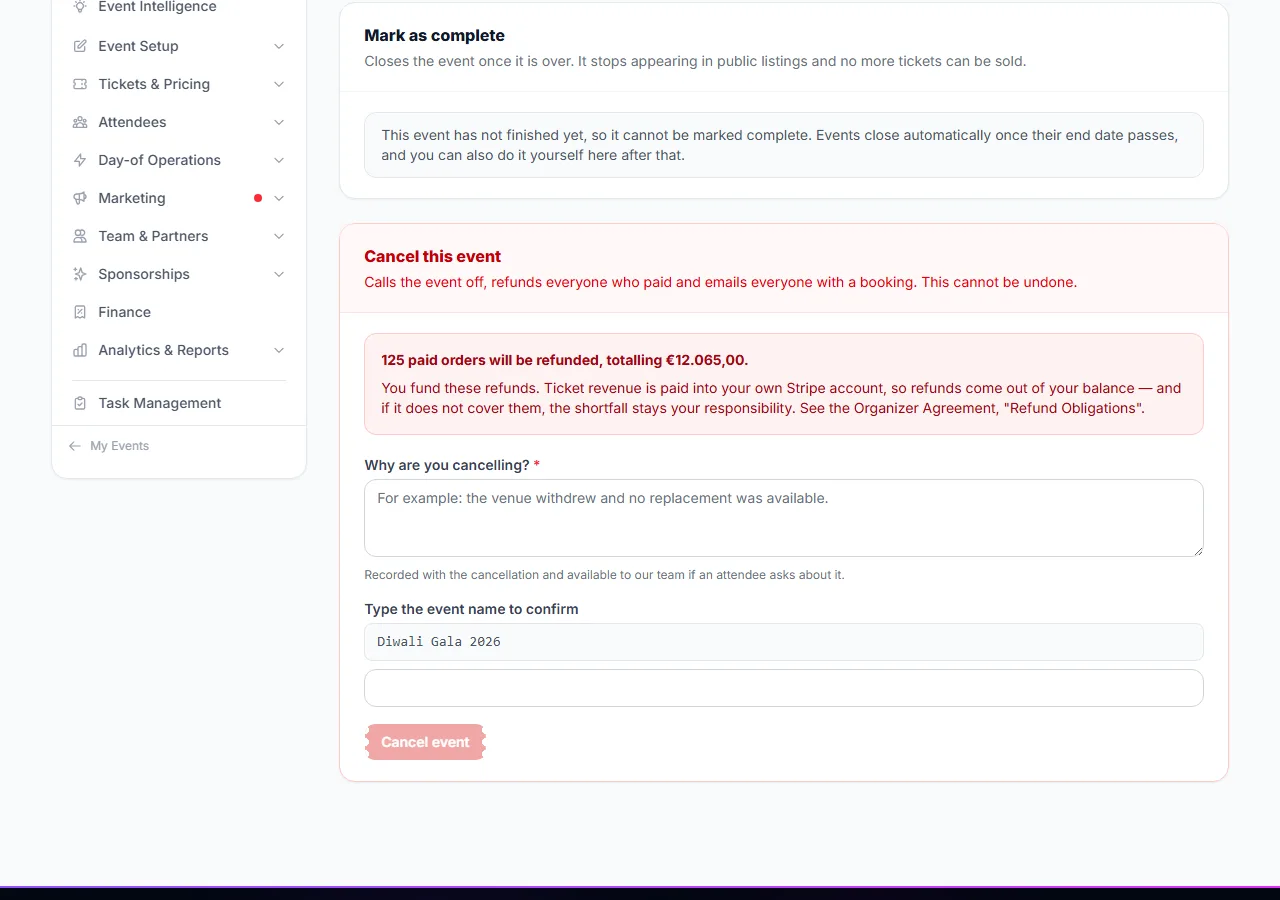The height and width of the screenshot is (900, 1280).
Task: Open the Finance menu item
Action: [x=179, y=312]
